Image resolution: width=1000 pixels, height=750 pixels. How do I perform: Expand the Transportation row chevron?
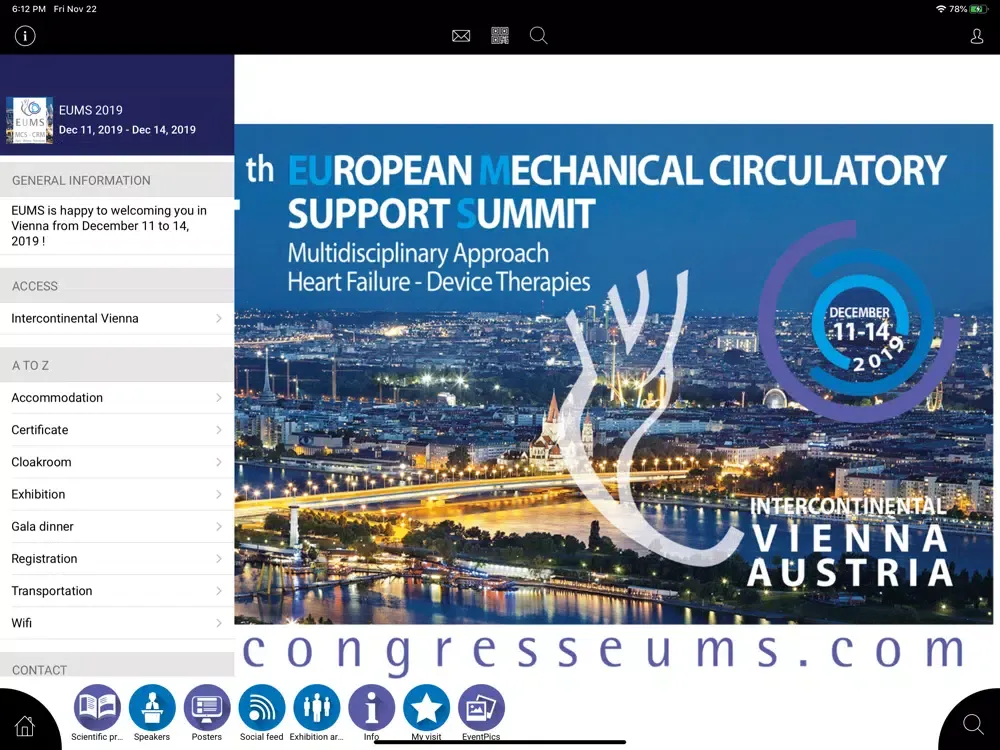coord(219,591)
